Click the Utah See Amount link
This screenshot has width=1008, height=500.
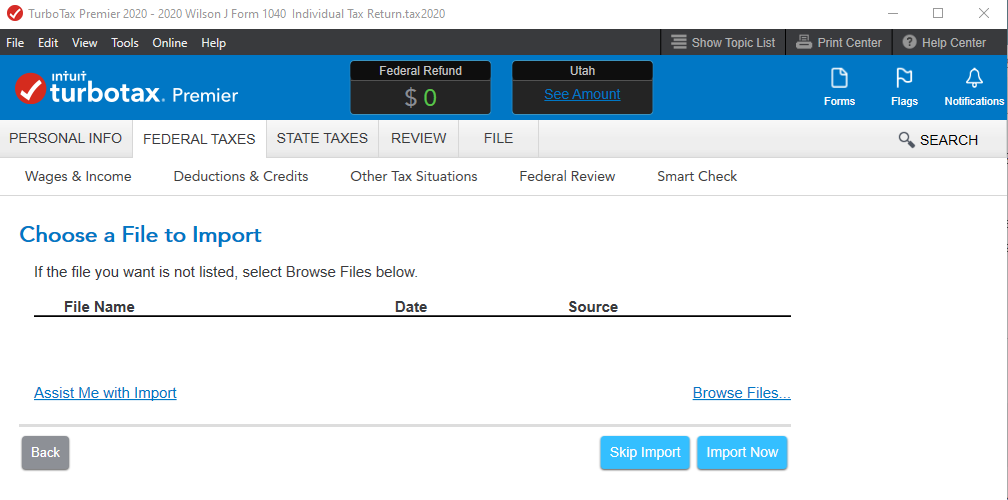(x=582, y=94)
